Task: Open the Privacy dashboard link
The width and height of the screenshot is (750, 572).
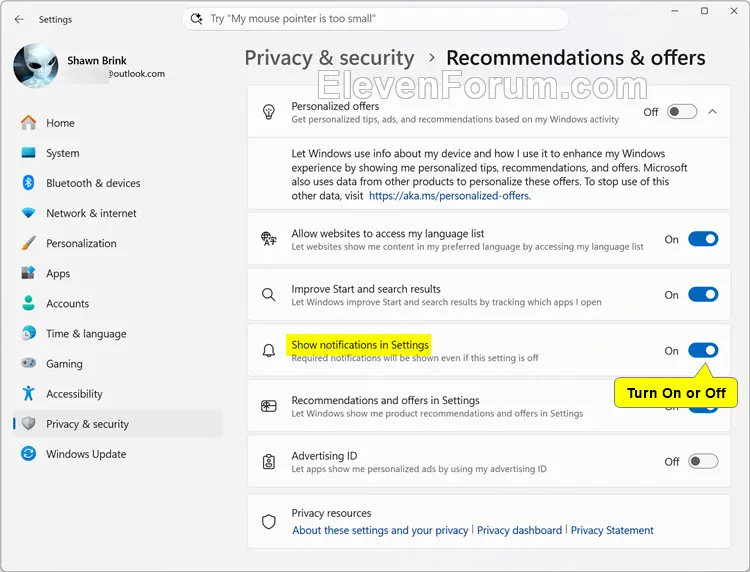Action: coord(519,530)
